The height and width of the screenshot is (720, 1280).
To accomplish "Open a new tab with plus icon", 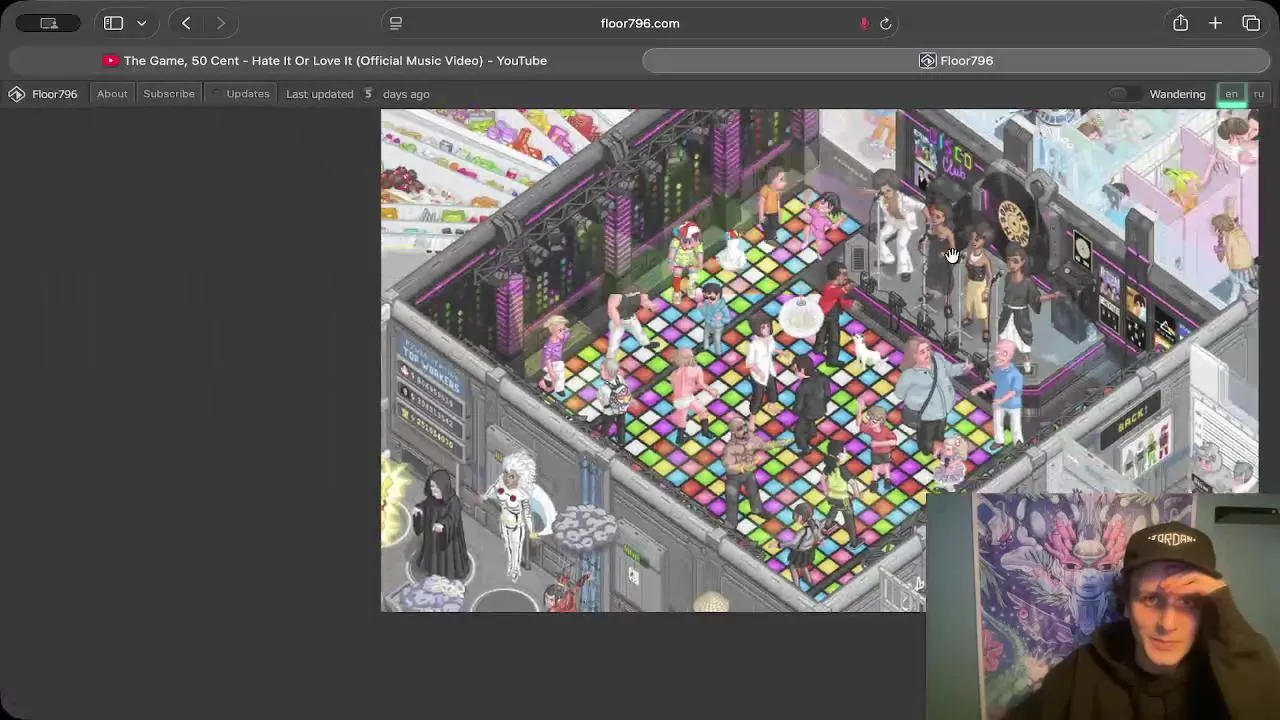I will pyautogui.click(x=1215, y=23).
